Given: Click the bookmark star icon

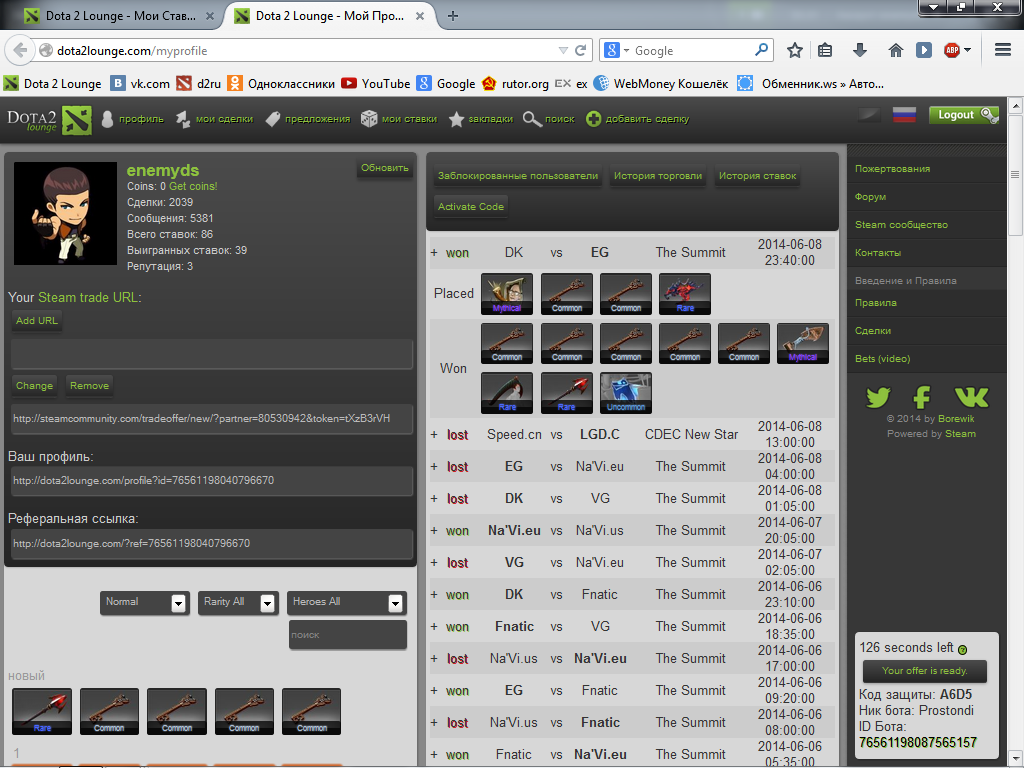Looking at the screenshot, I should pos(794,50).
